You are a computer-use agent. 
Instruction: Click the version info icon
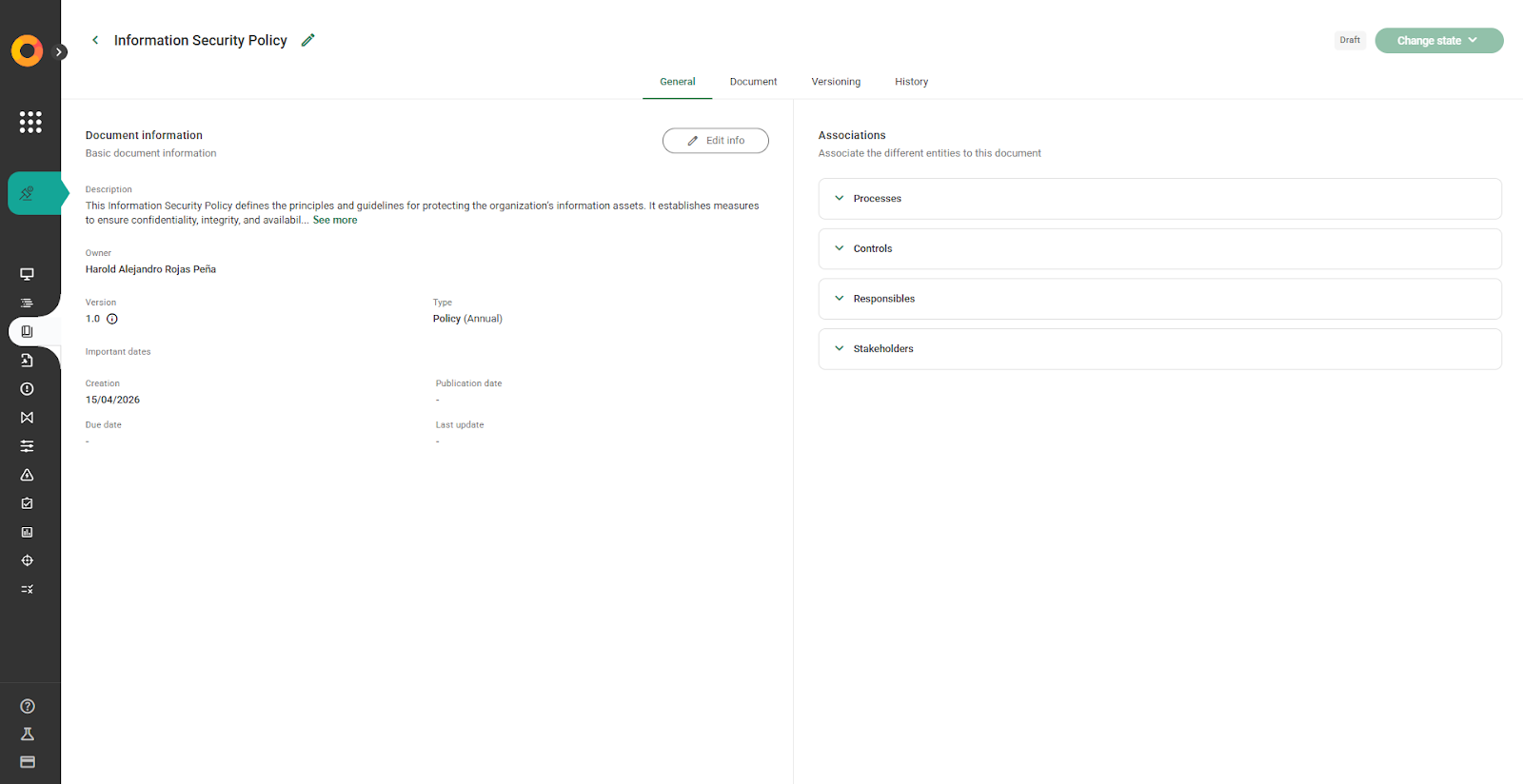(112, 319)
